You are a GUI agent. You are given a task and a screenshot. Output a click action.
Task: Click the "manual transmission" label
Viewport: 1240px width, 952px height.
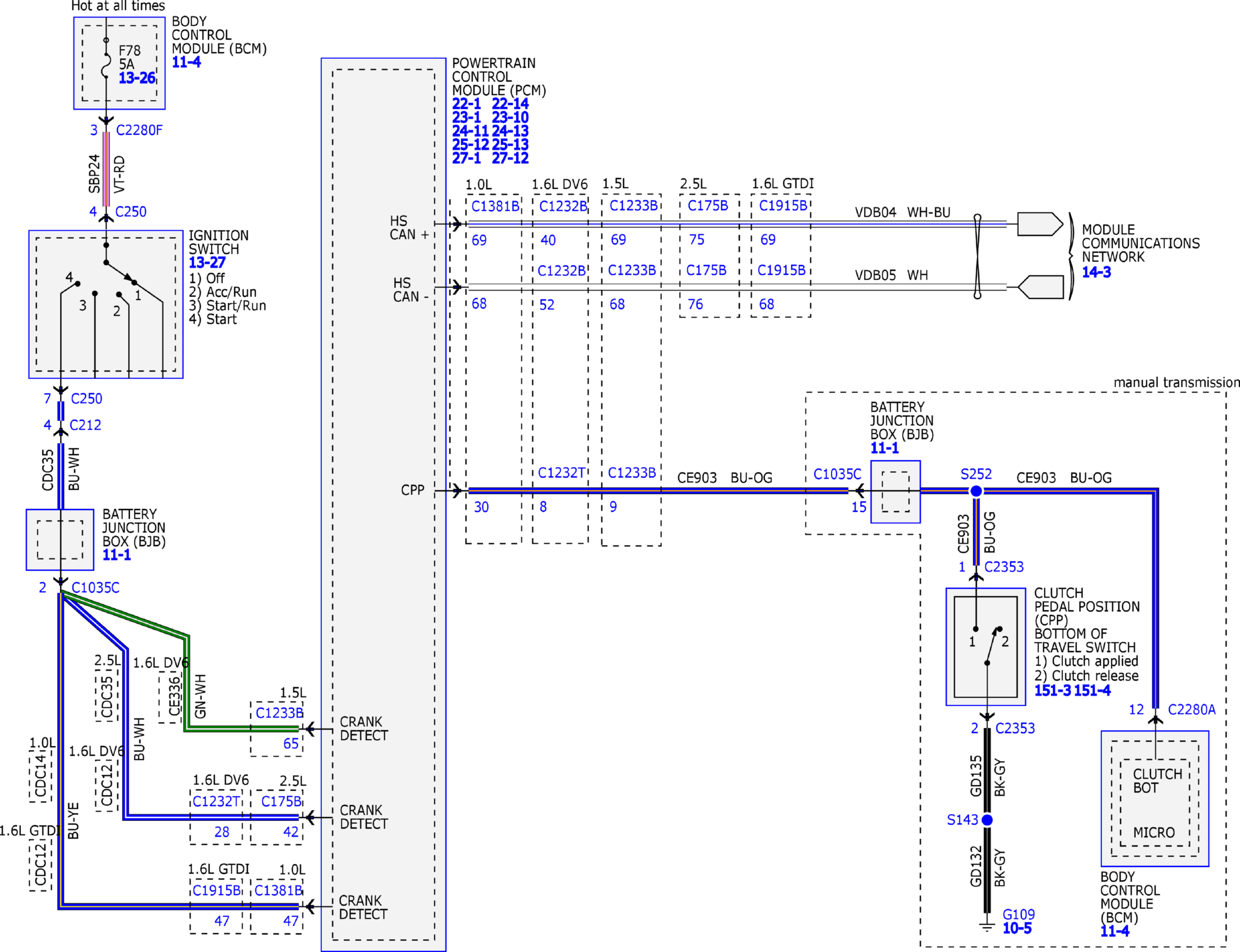pyautogui.click(x=1177, y=383)
